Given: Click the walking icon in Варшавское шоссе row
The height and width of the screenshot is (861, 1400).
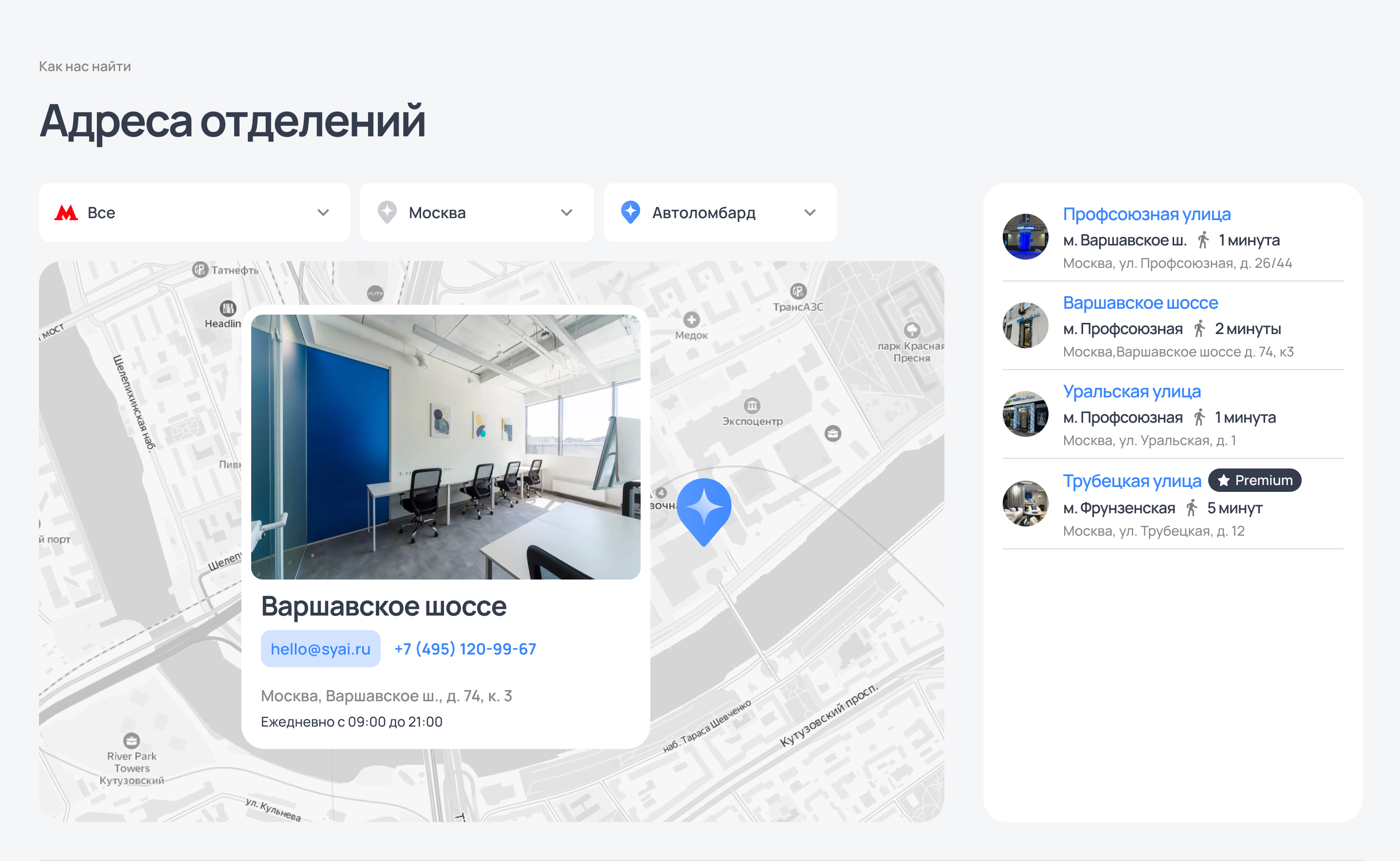Looking at the screenshot, I should tap(1199, 329).
